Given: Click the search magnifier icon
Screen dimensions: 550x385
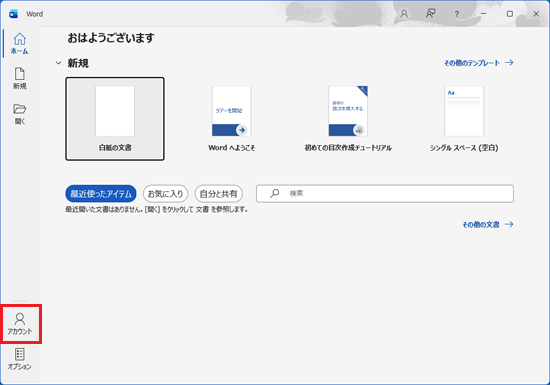Looking at the screenshot, I should [x=275, y=193].
